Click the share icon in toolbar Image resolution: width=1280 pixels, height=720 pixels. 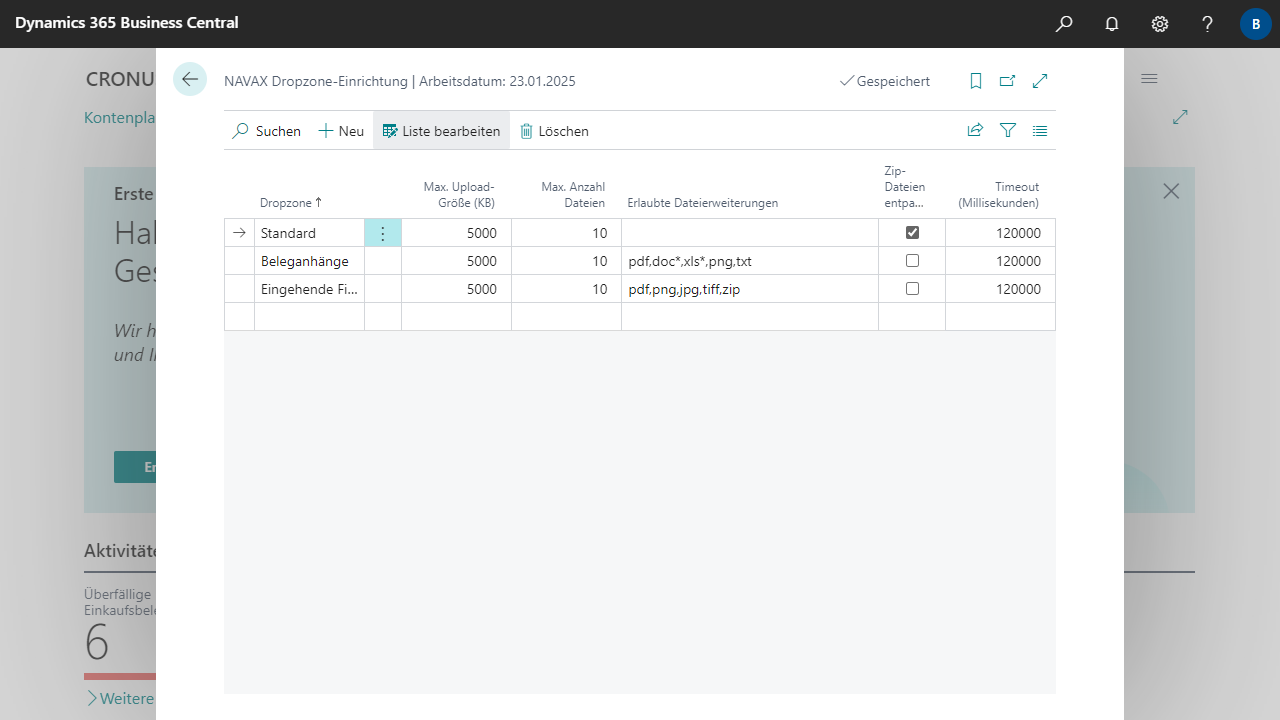coord(975,130)
